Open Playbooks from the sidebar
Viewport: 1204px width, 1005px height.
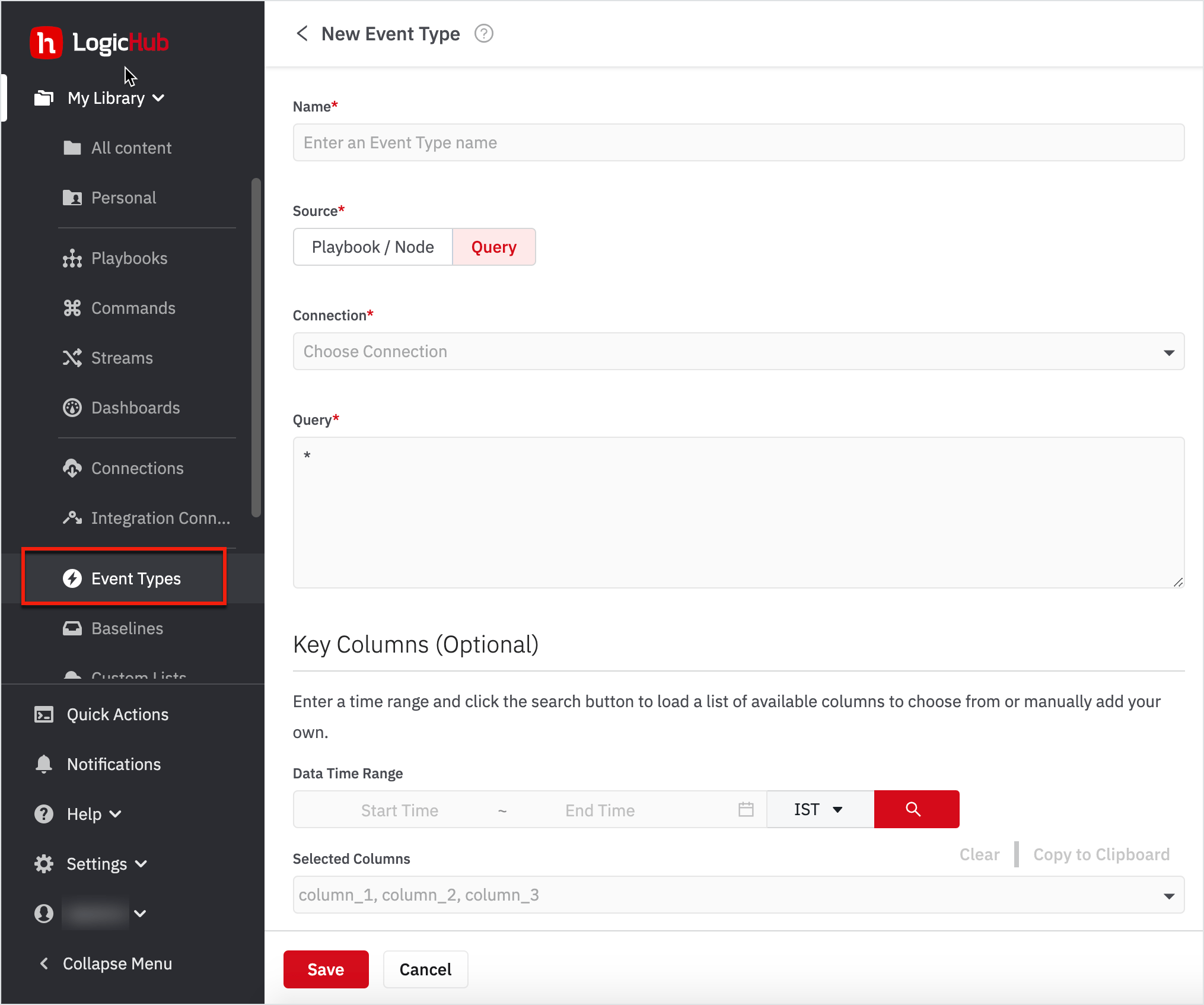(129, 259)
